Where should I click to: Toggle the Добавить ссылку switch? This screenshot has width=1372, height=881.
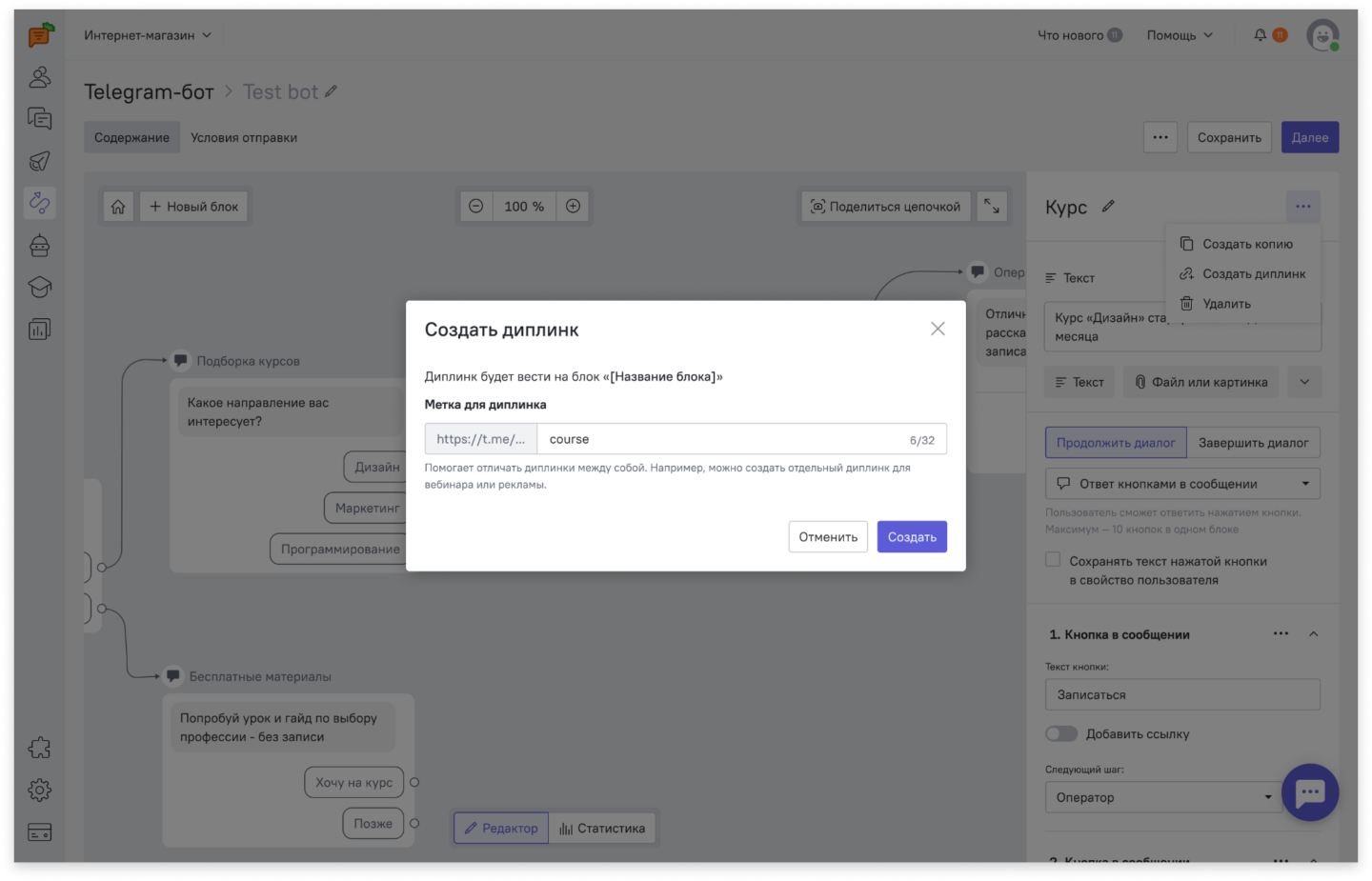(x=1061, y=733)
